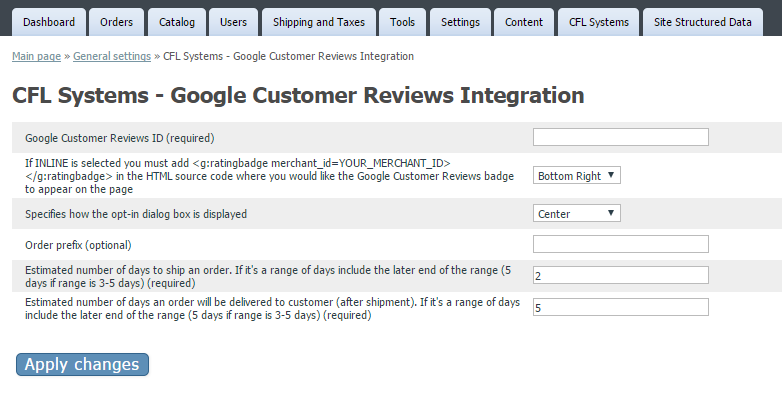
Task: Select the Tools tab
Action: click(402, 22)
